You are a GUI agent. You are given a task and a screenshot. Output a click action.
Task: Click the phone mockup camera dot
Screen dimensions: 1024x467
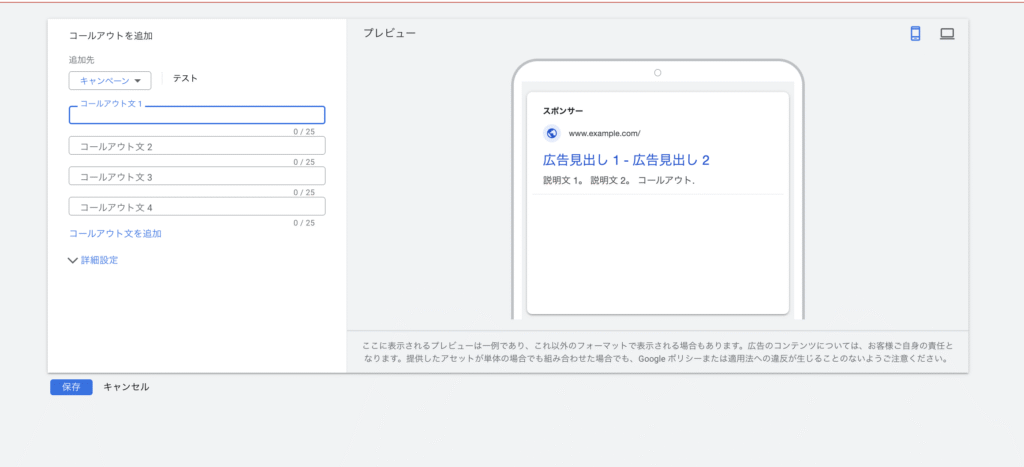(x=657, y=72)
